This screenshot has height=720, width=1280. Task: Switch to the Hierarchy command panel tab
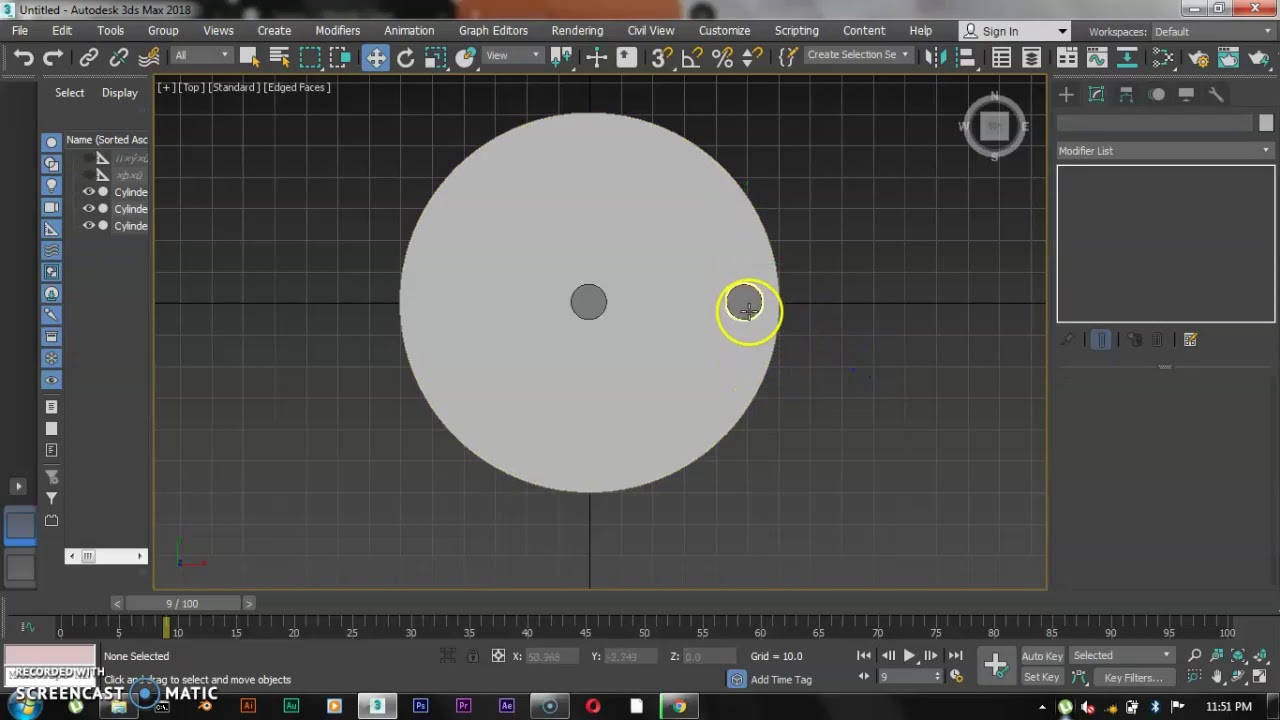[1126, 94]
